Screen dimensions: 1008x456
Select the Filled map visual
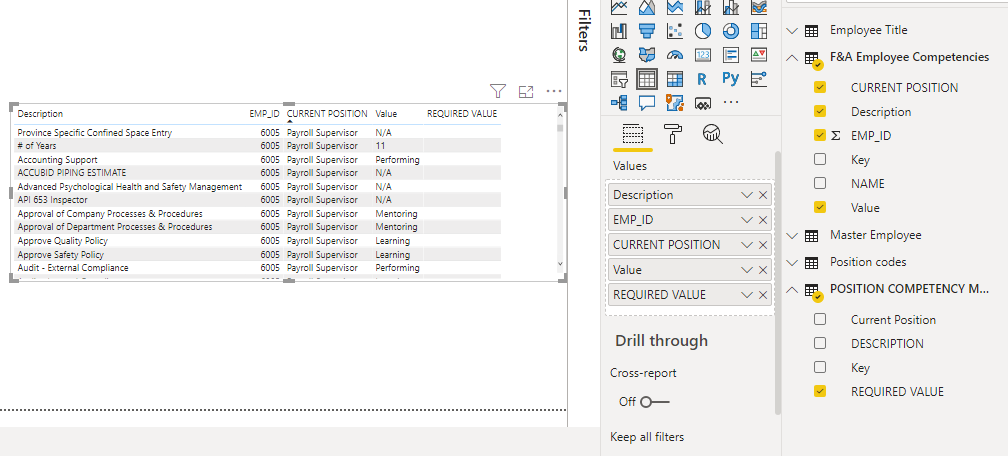647,55
